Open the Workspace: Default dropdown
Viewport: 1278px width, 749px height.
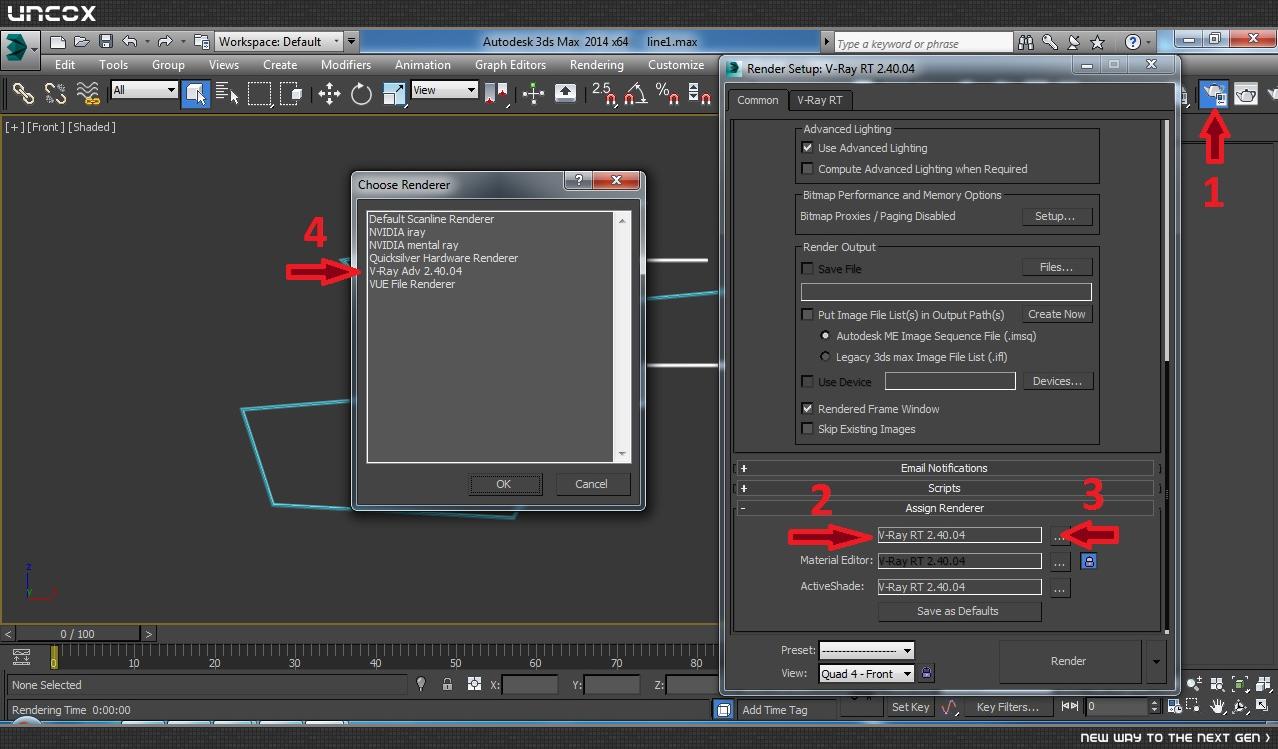click(x=279, y=42)
